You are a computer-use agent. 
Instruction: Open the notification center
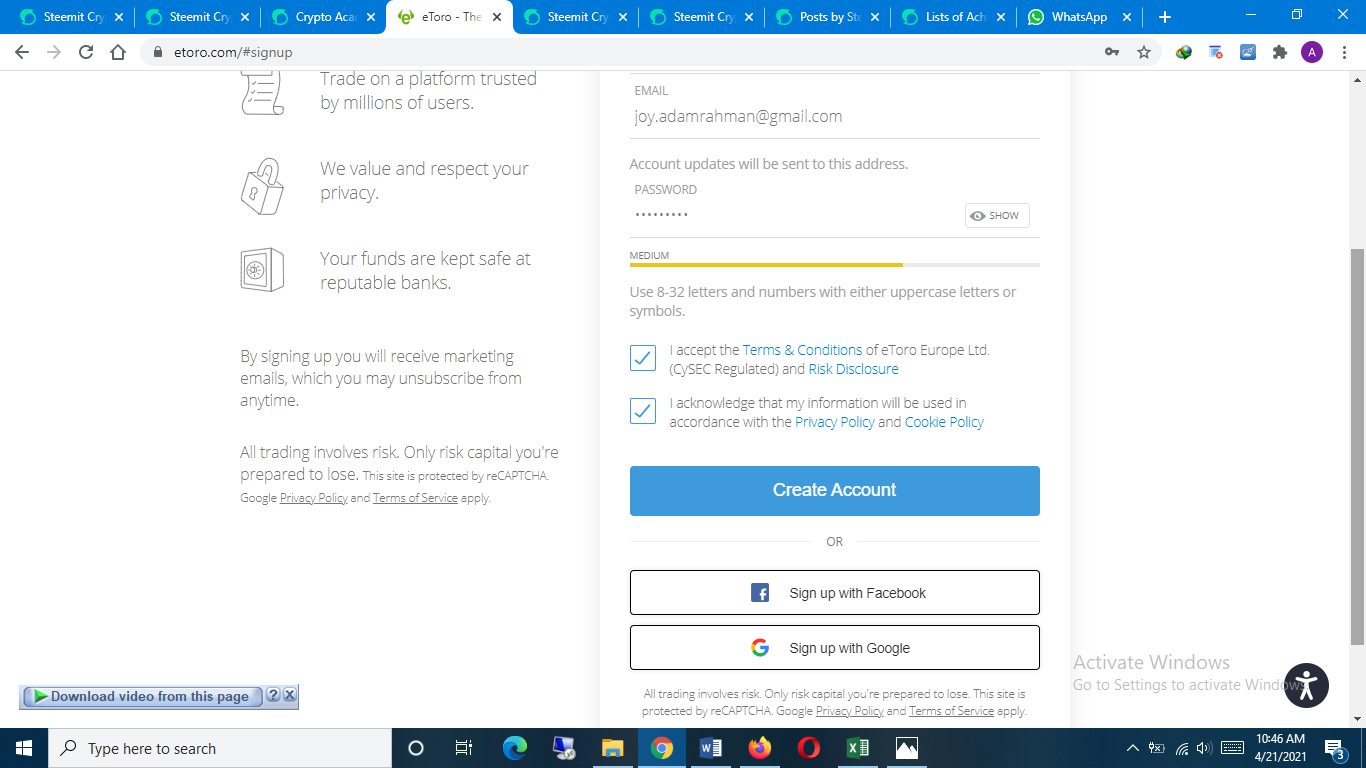click(1335, 748)
